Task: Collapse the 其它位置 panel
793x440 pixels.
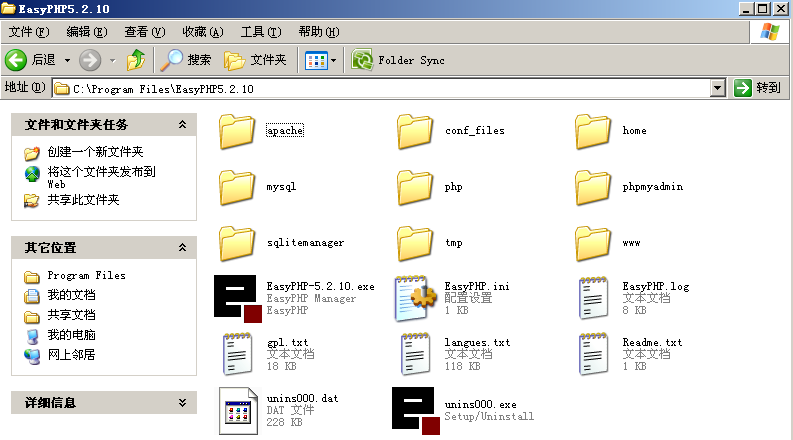Action: click(x=182, y=247)
